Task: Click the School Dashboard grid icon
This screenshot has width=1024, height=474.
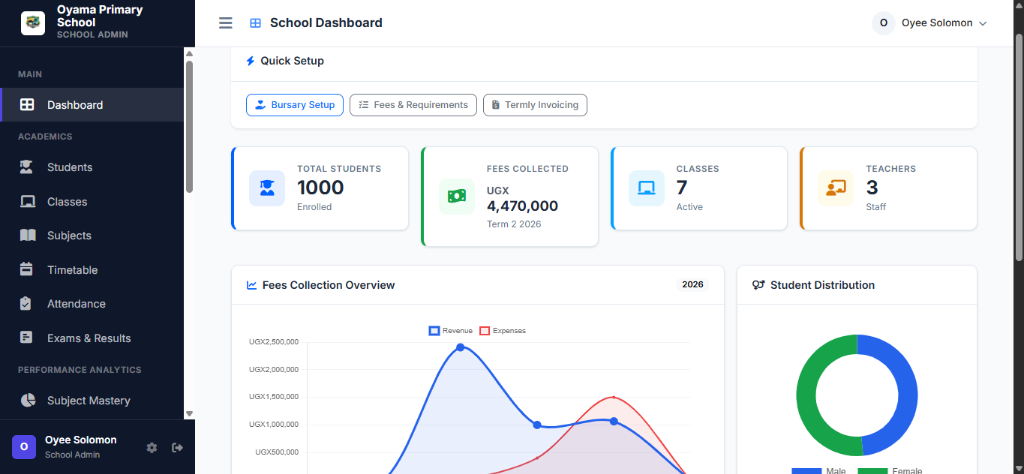Action: (x=255, y=24)
